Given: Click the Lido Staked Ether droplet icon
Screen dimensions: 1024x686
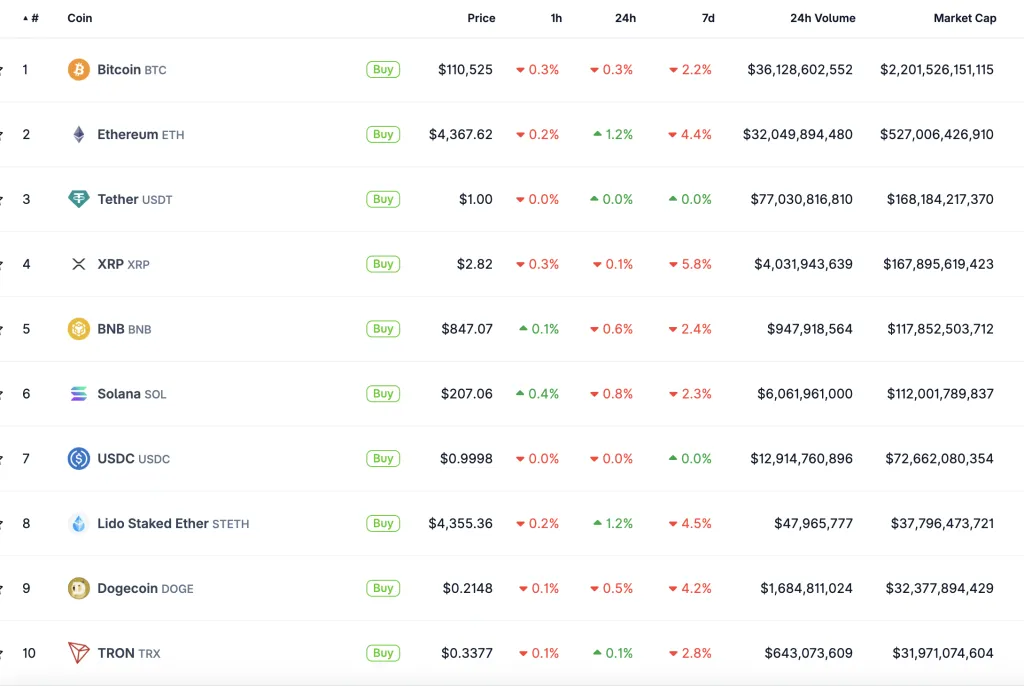Looking at the screenshot, I should [78, 524].
